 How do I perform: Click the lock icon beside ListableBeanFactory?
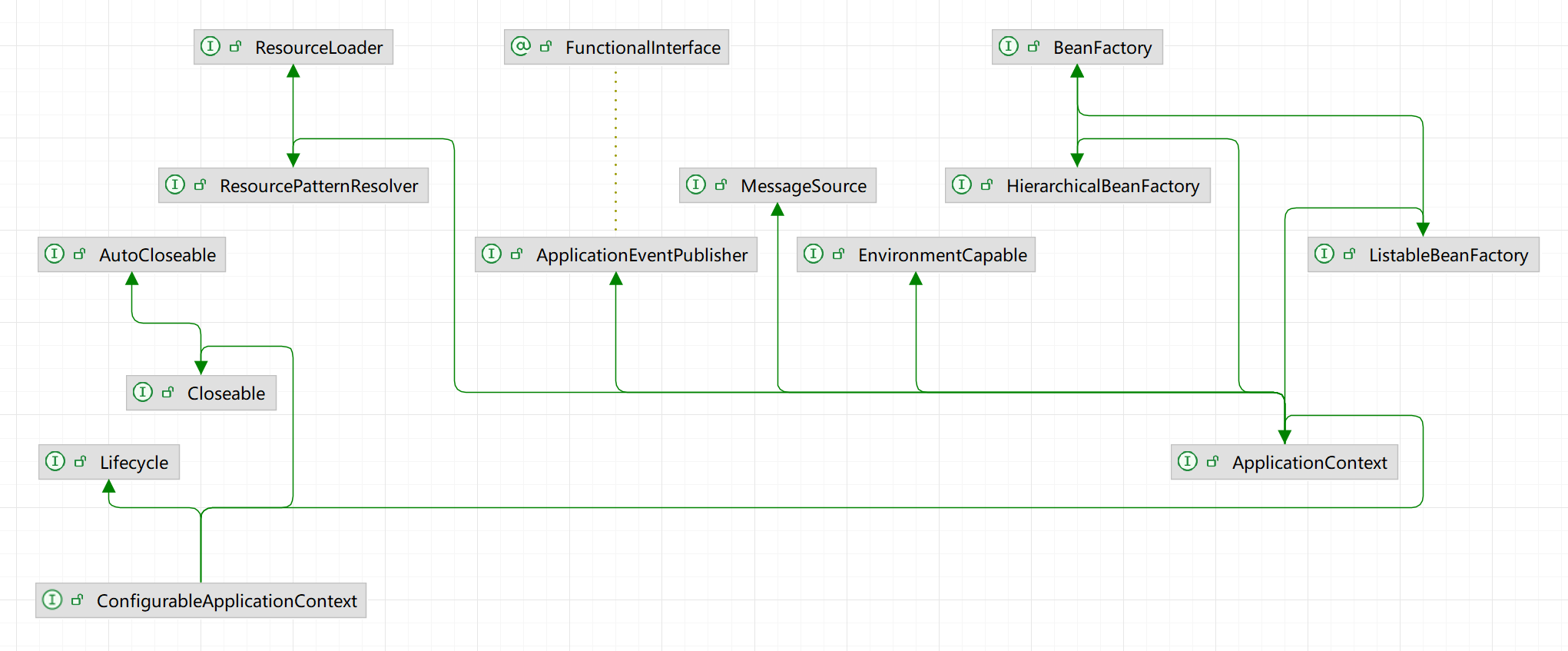(1350, 254)
